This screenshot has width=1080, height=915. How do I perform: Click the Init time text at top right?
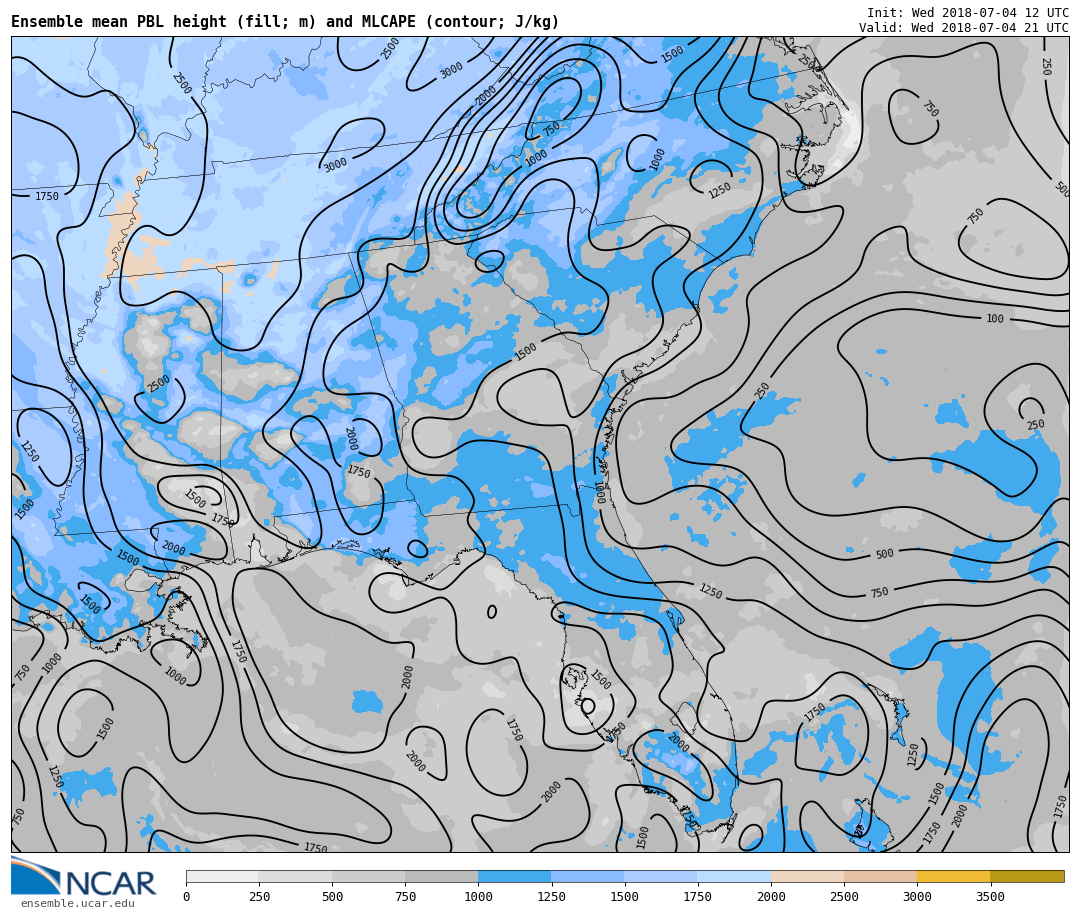pos(967,13)
